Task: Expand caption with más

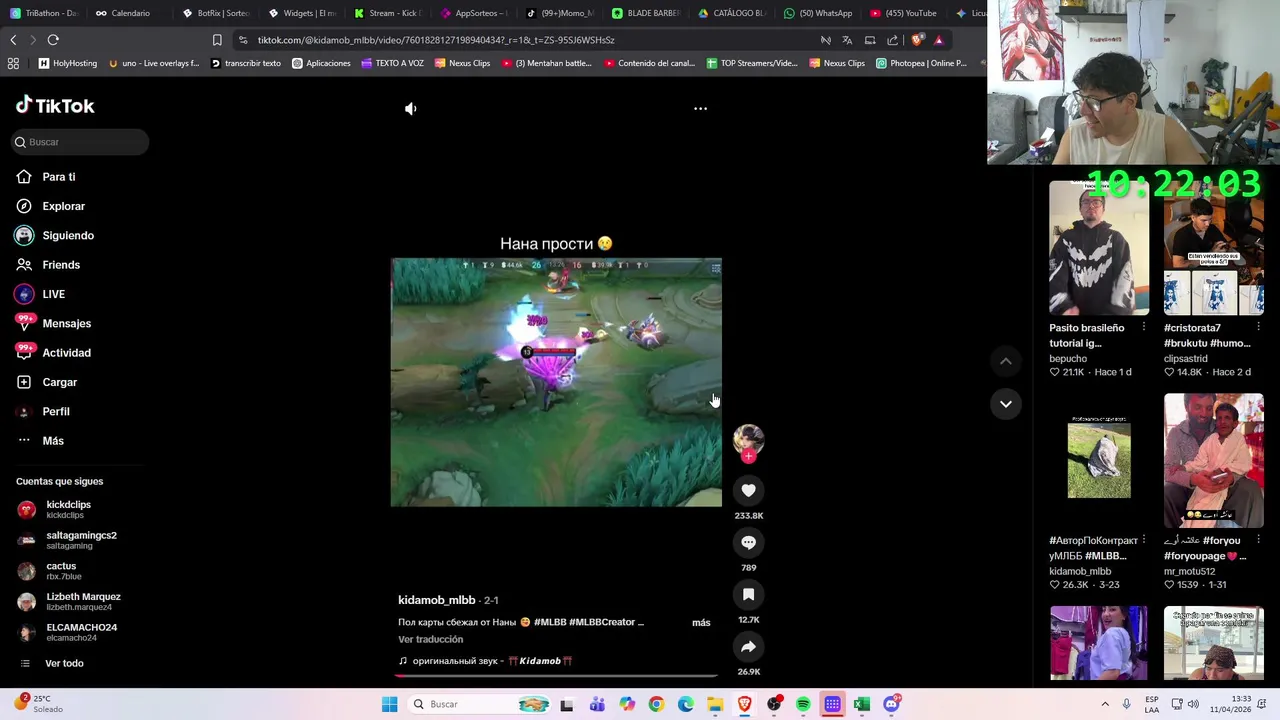Action: click(701, 623)
